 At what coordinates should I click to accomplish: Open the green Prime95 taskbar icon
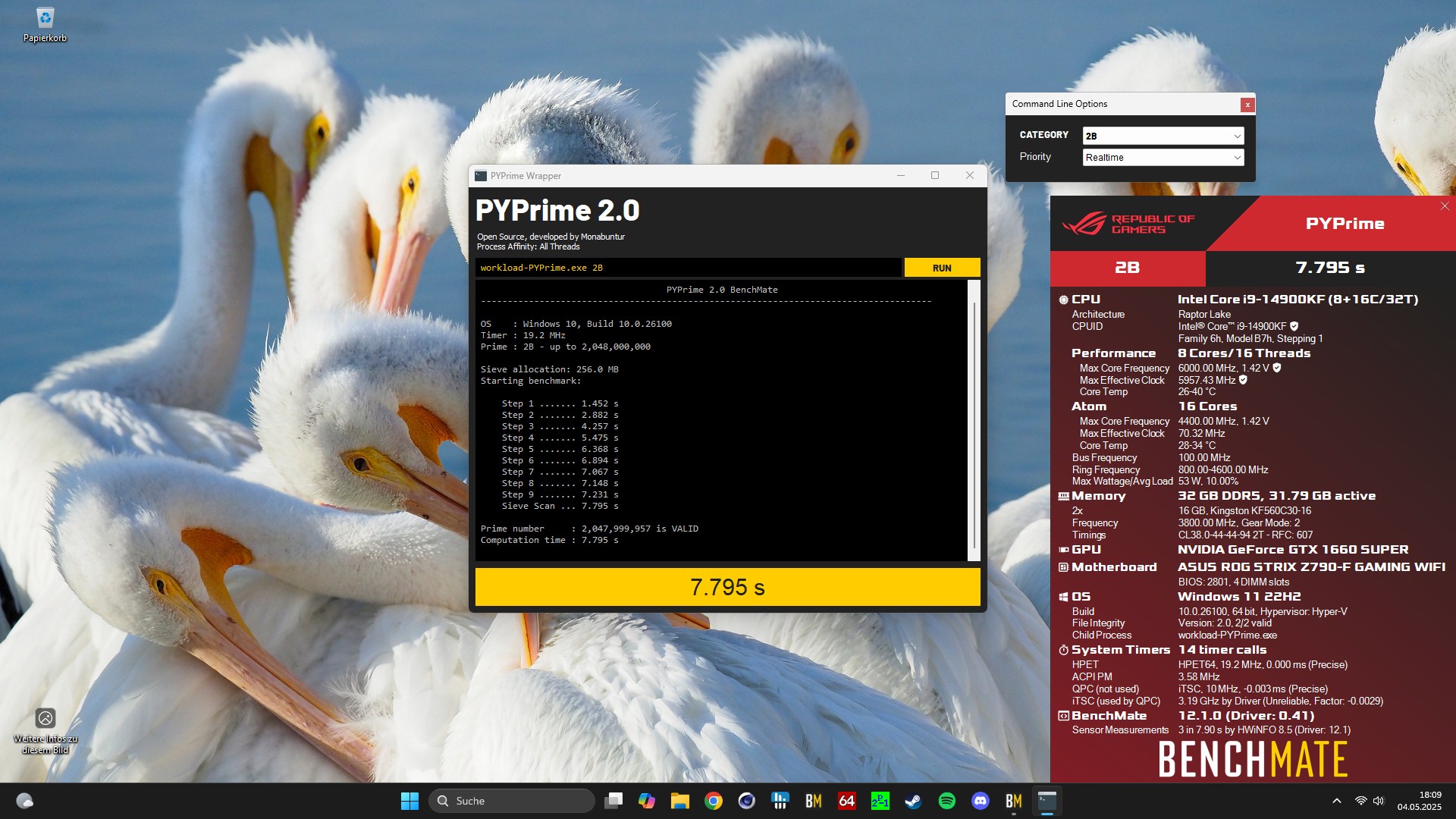coord(880,801)
